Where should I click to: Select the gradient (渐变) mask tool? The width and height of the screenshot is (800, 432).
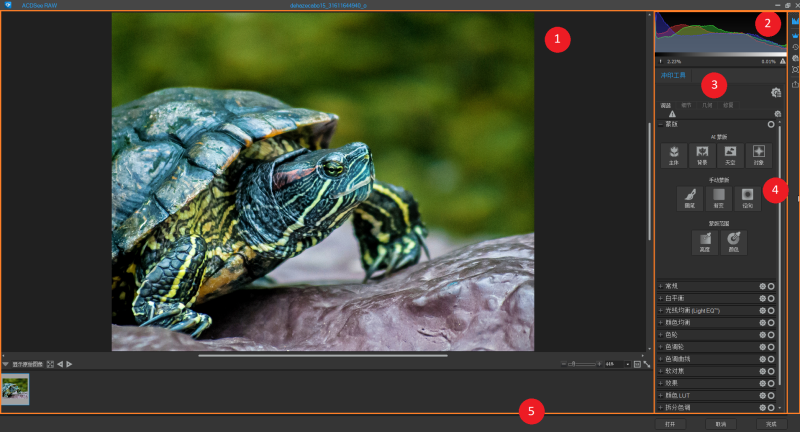tap(718, 197)
